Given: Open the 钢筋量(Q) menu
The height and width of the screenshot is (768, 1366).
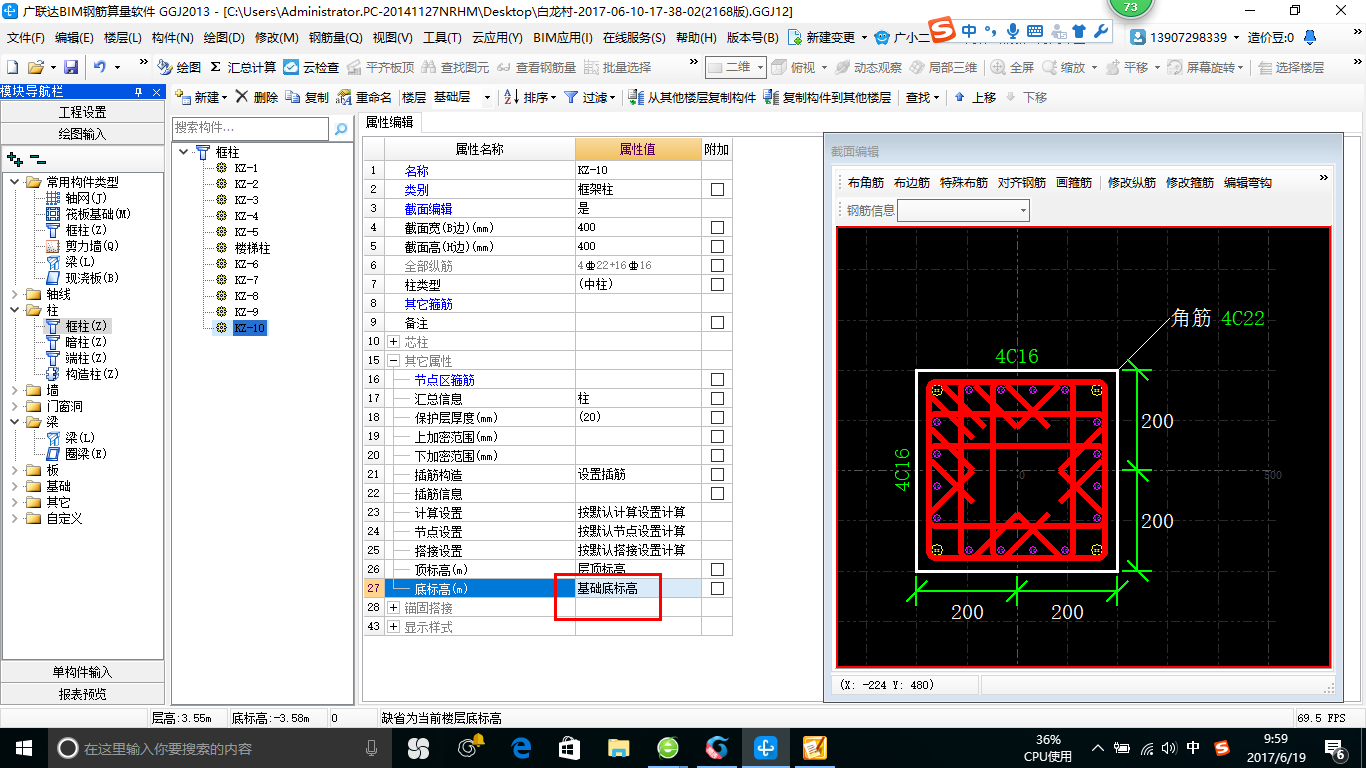Looking at the screenshot, I should tap(335, 38).
